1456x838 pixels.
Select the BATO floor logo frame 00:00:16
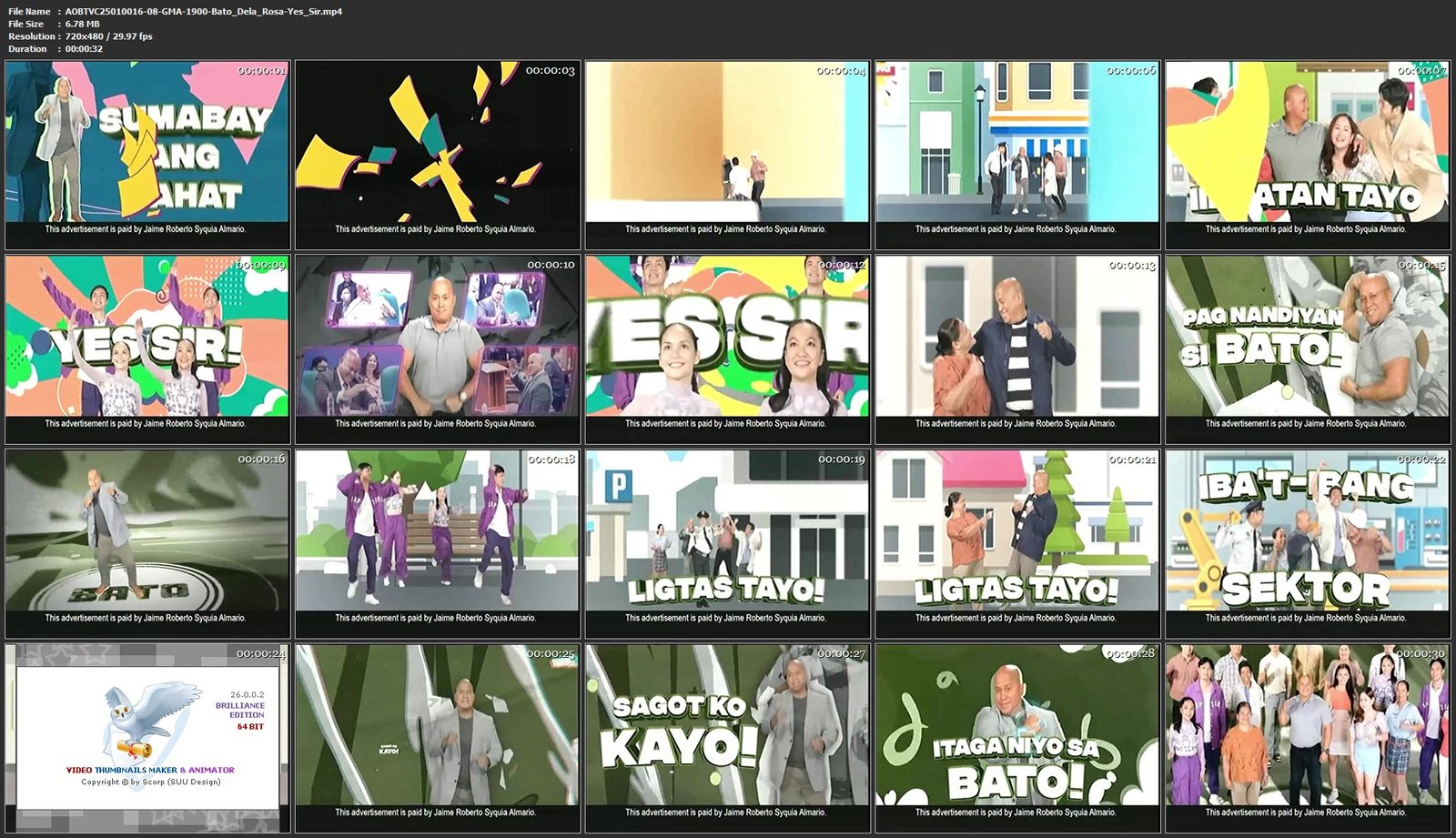[147, 544]
